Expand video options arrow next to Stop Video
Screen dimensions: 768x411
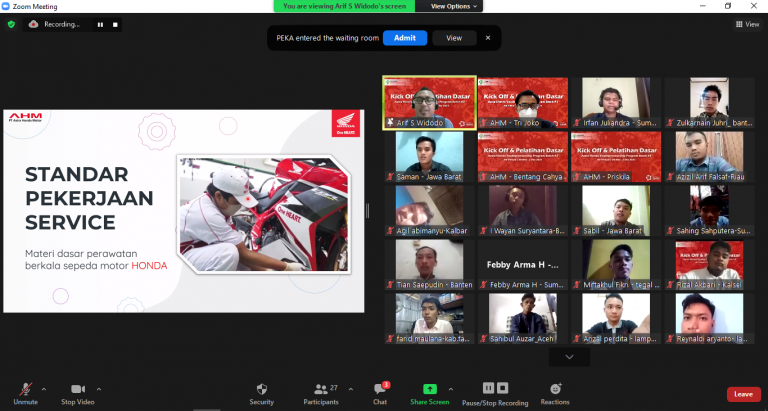click(98, 385)
